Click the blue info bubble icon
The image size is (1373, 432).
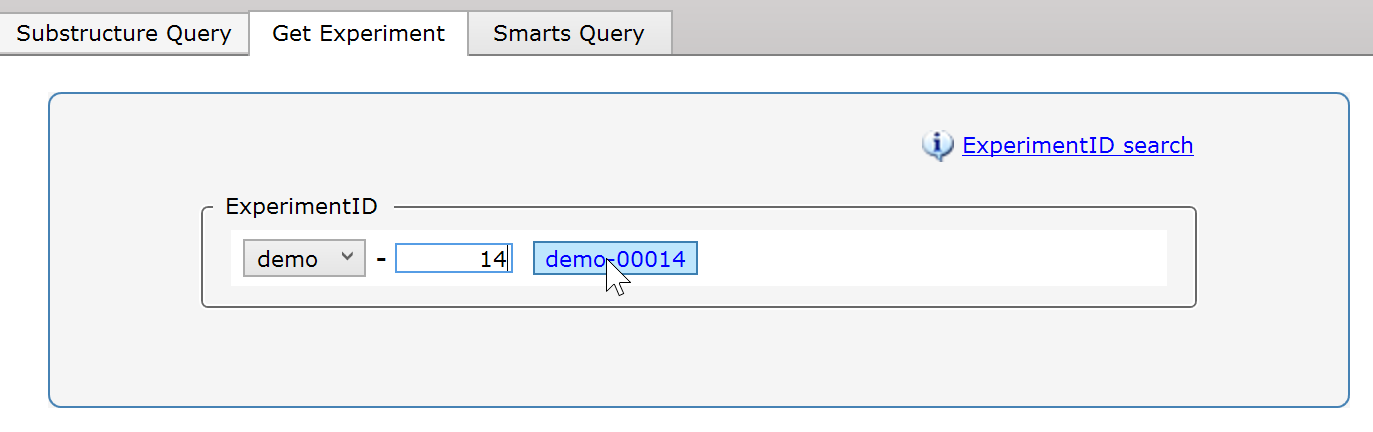tap(936, 146)
